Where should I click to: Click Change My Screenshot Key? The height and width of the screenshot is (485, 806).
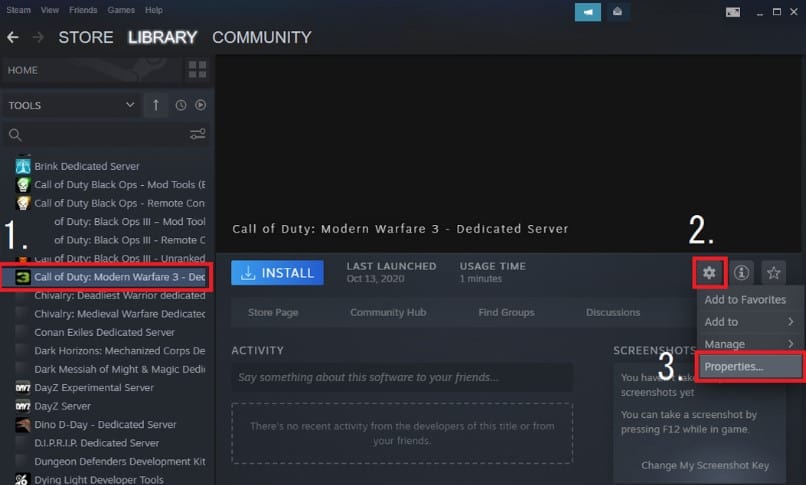click(705, 465)
